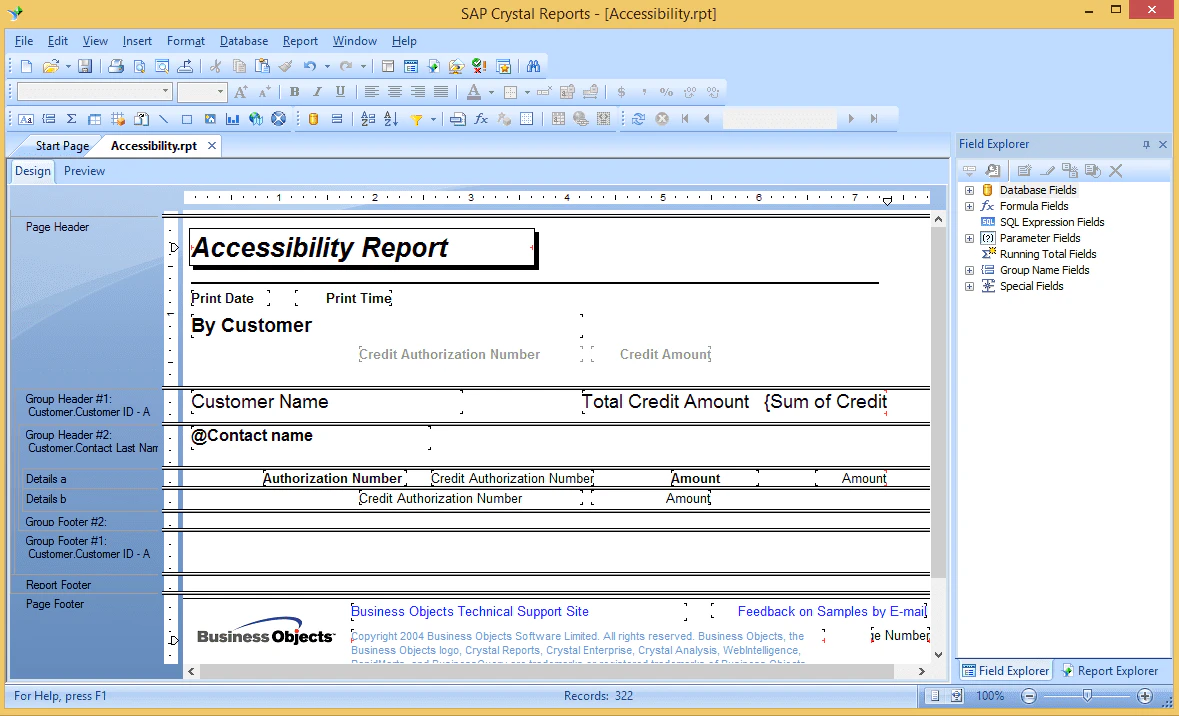The width and height of the screenshot is (1179, 716).
Task: Open the font size dropdown
Action: coord(220,92)
